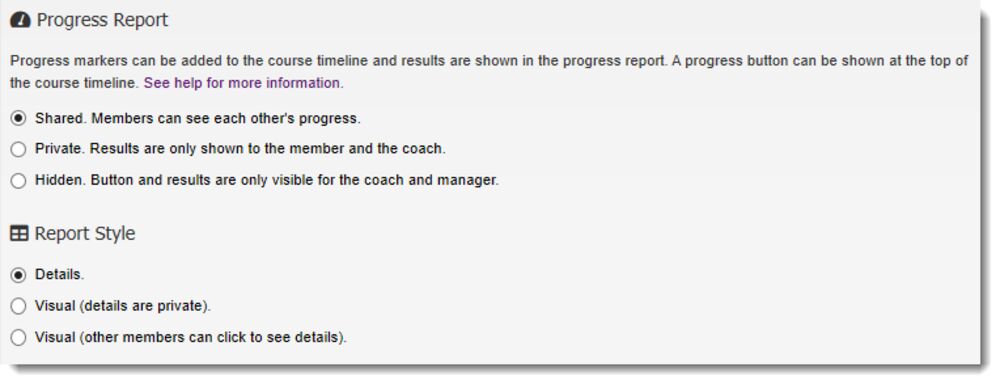1000x384 pixels.
Task: Choose Visual (other members can click) radio
Action: pyautogui.click(x=18, y=337)
